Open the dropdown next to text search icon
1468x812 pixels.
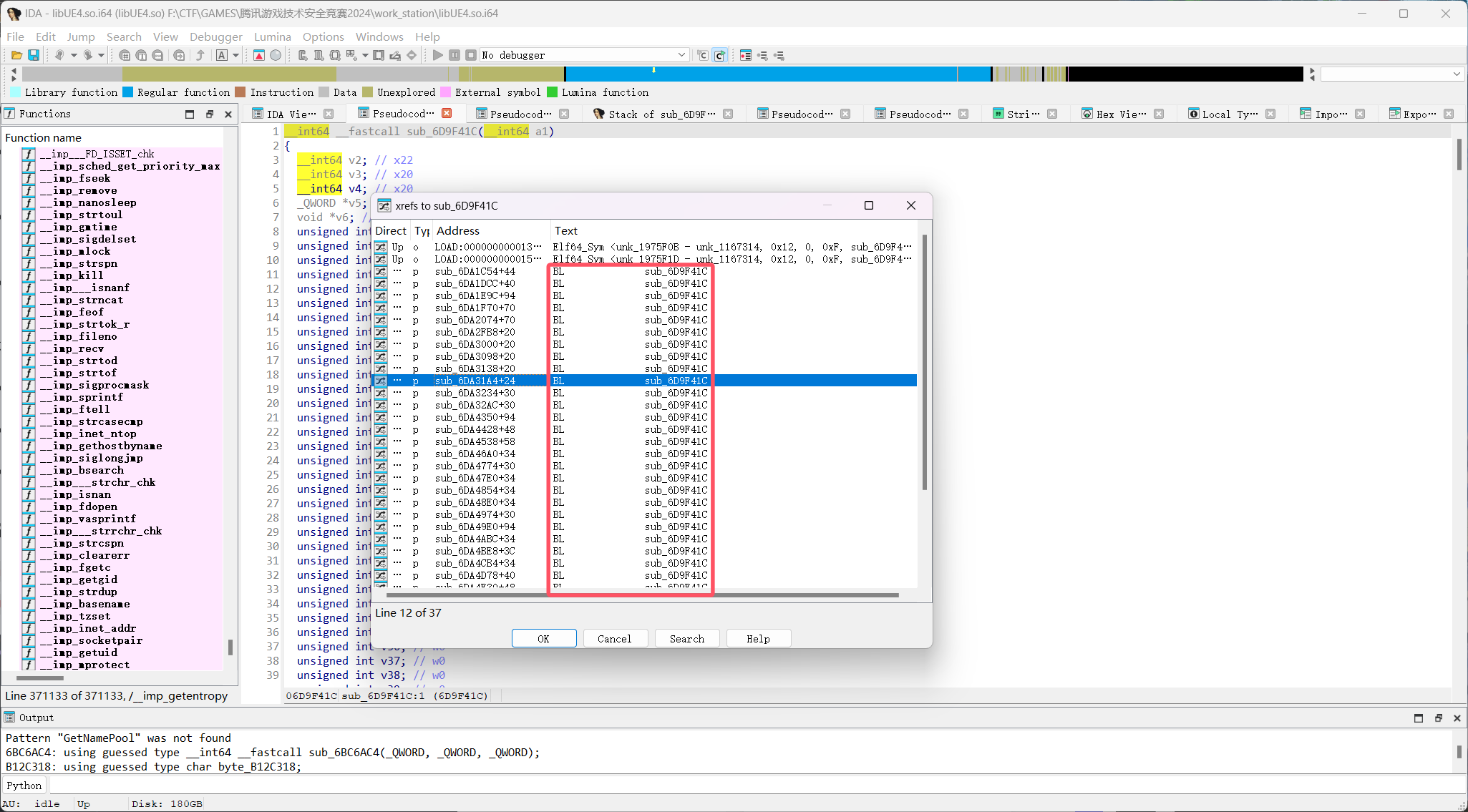pos(235,55)
